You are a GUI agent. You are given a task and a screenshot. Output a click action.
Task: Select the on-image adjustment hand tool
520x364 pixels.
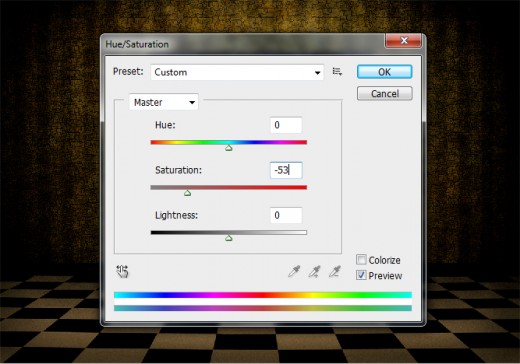122,271
